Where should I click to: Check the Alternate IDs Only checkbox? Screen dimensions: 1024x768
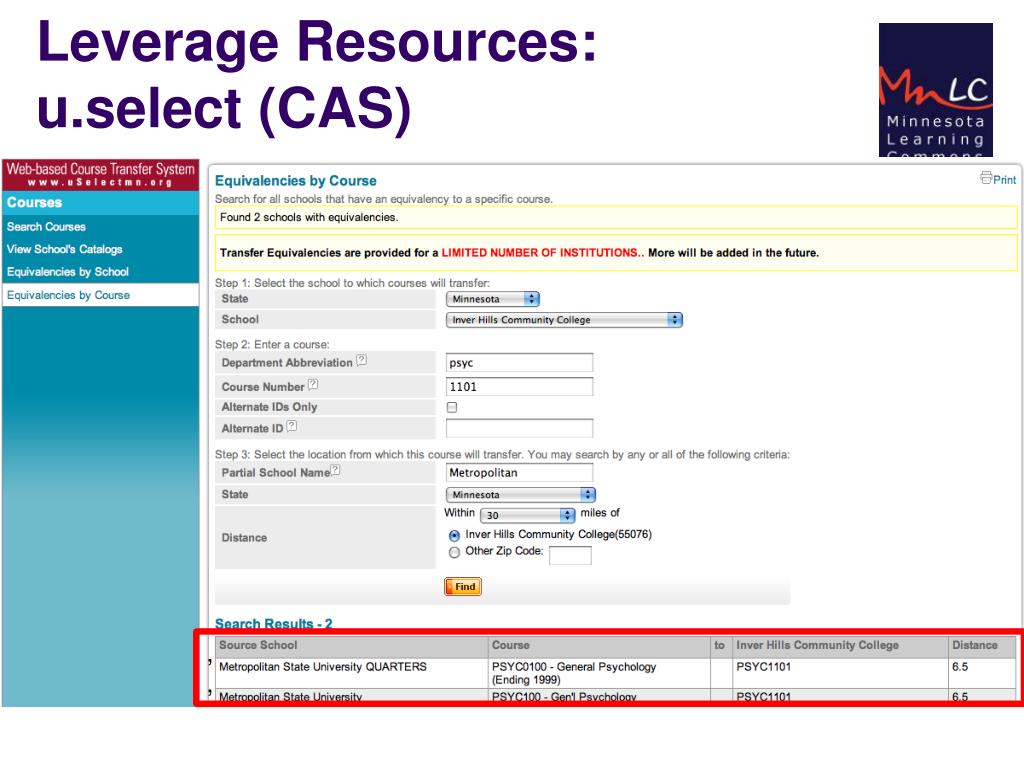pos(452,407)
